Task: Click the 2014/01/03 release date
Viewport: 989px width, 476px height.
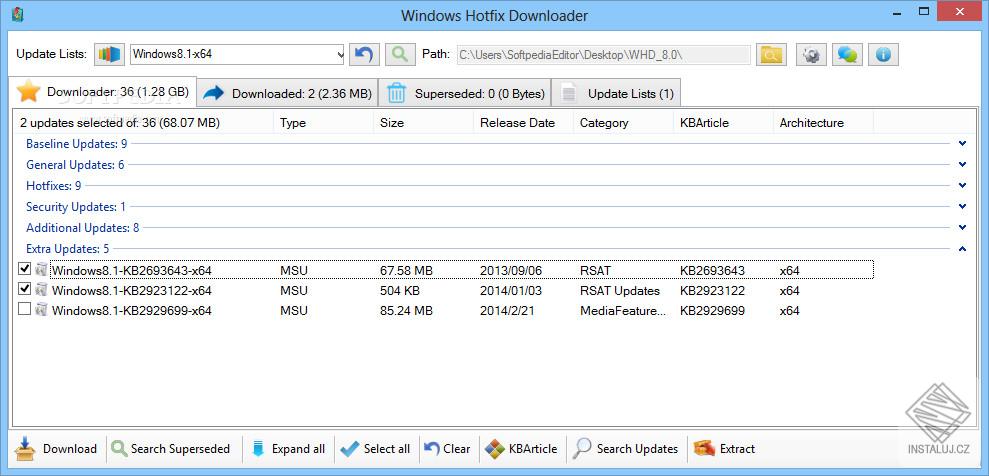Action: tap(511, 291)
